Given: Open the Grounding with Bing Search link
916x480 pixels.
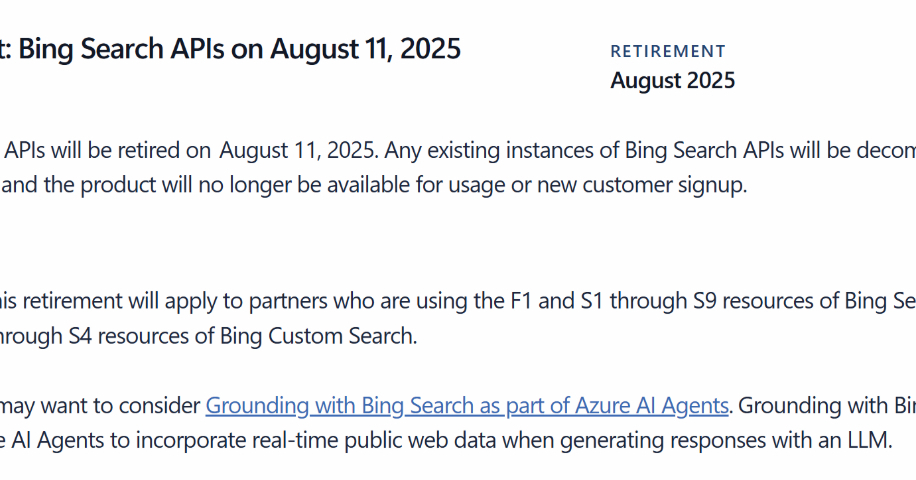Looking at the screenshot, I should click(x=467, y=405).
